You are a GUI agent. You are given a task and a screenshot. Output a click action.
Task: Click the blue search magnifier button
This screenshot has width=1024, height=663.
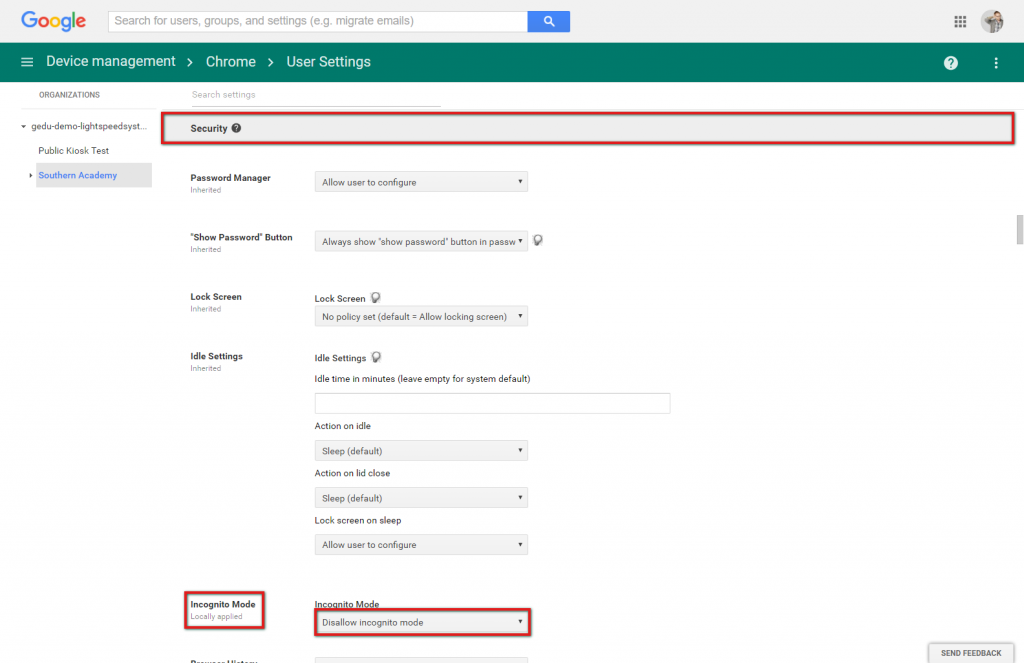coord(549,21)
